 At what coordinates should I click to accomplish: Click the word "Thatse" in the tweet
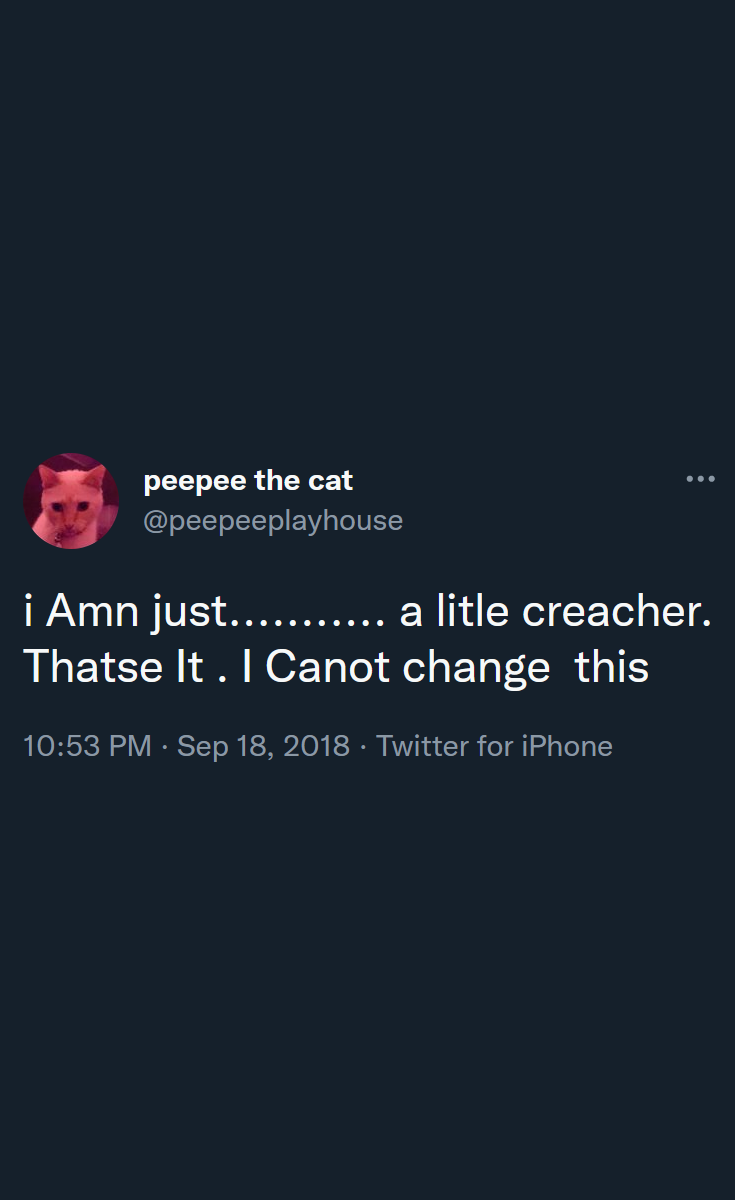pos(85,667)
